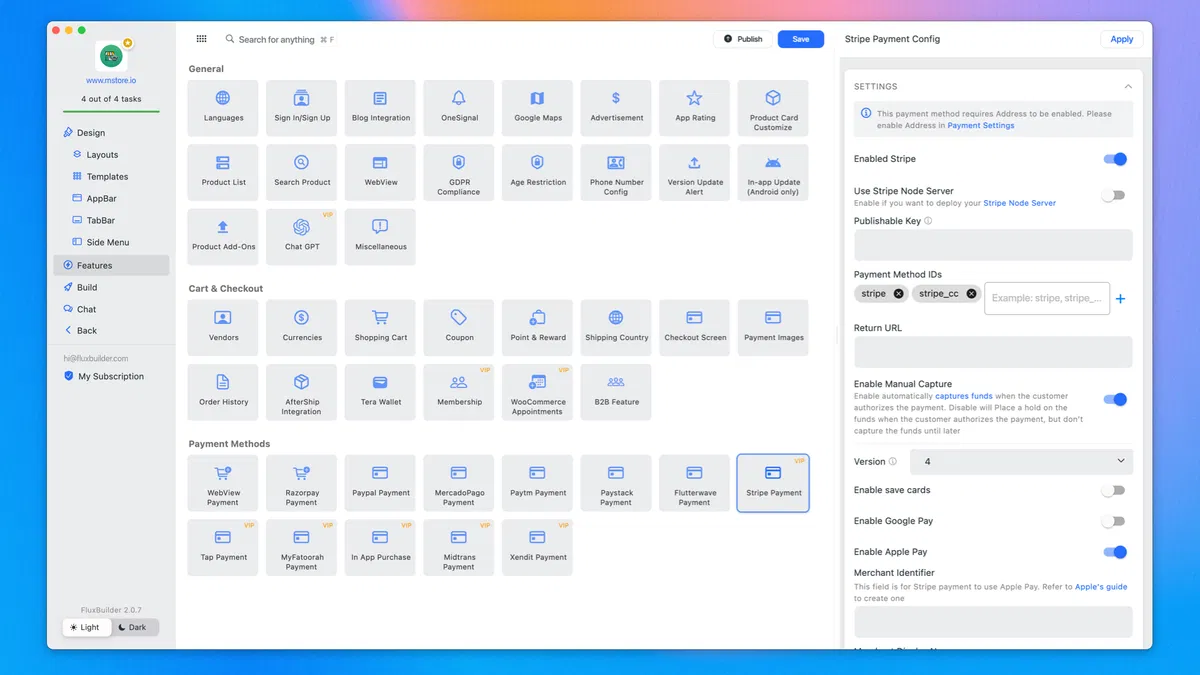Open GDPR Compliance settings tile

[458, 173]
